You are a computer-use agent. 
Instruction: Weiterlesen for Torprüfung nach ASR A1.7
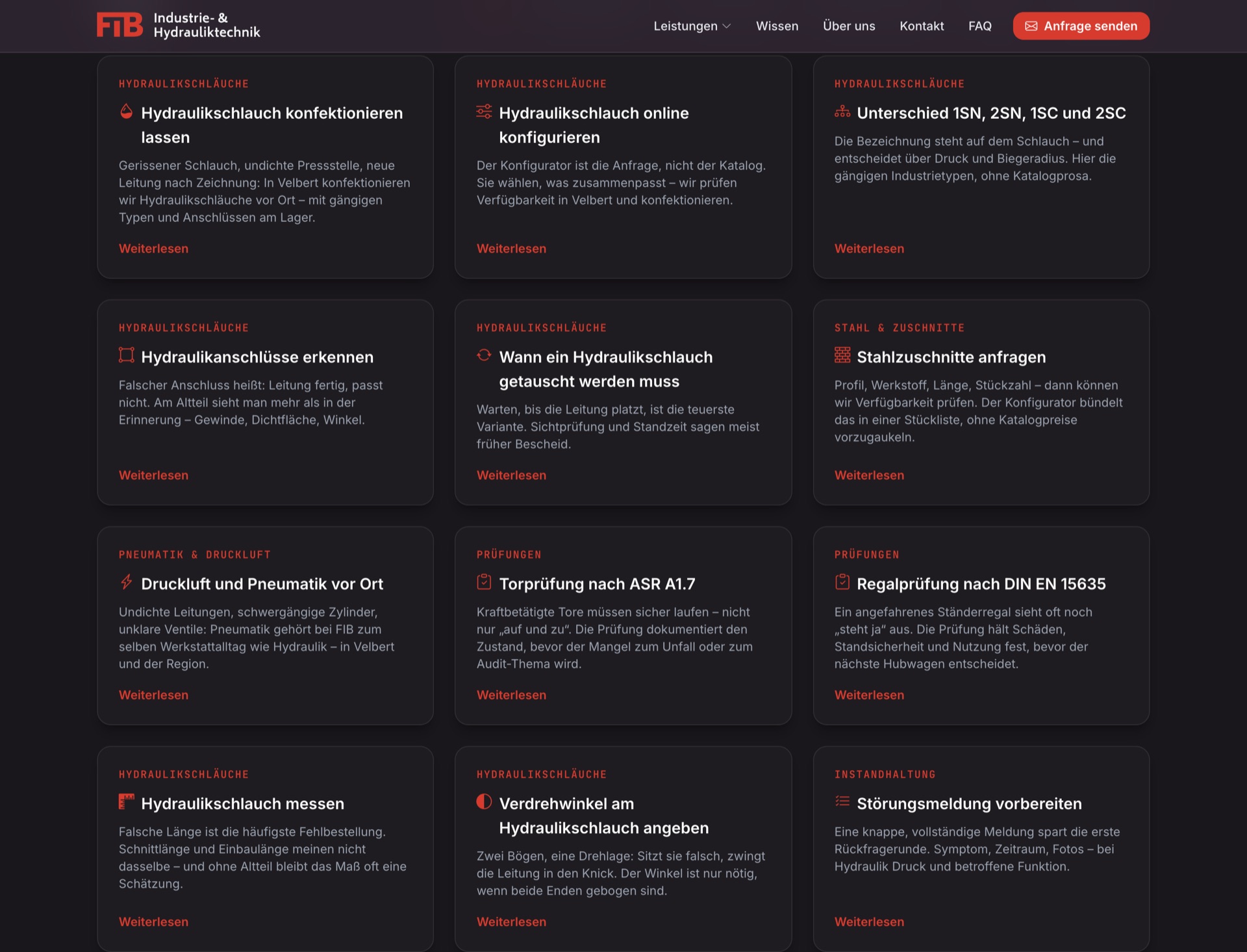(511, 695)
